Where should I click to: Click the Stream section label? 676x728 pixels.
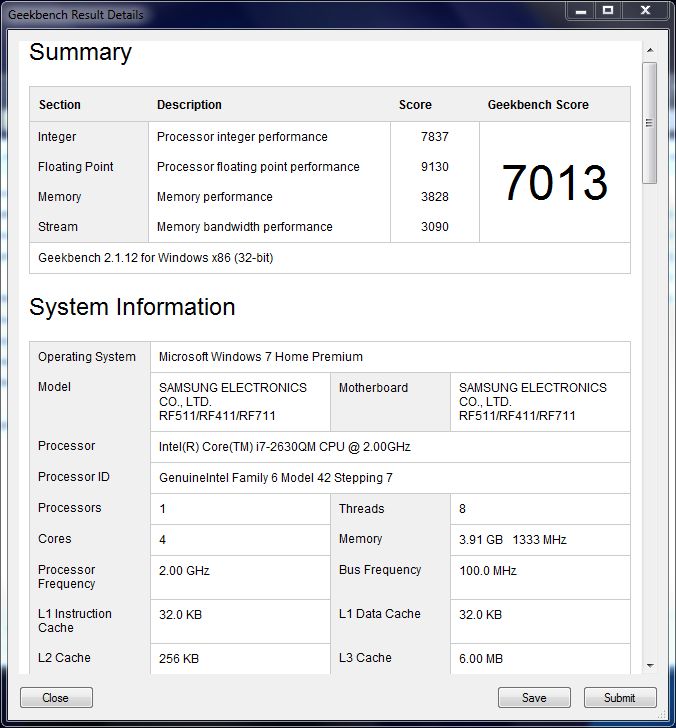click(x=58, y=227)
